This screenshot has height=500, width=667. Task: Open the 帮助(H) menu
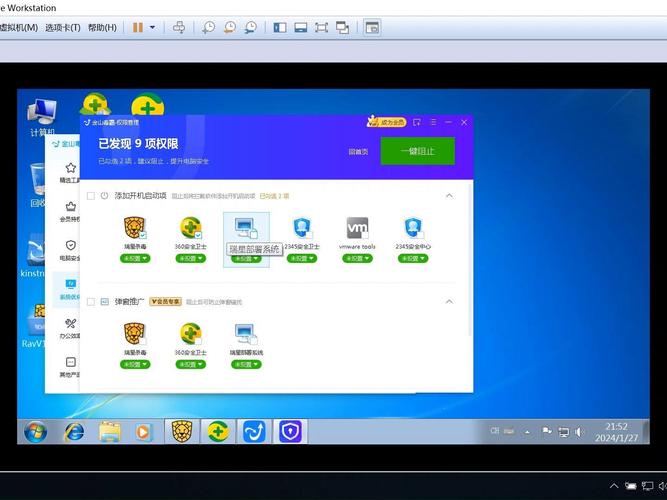(x=102, y=28)
